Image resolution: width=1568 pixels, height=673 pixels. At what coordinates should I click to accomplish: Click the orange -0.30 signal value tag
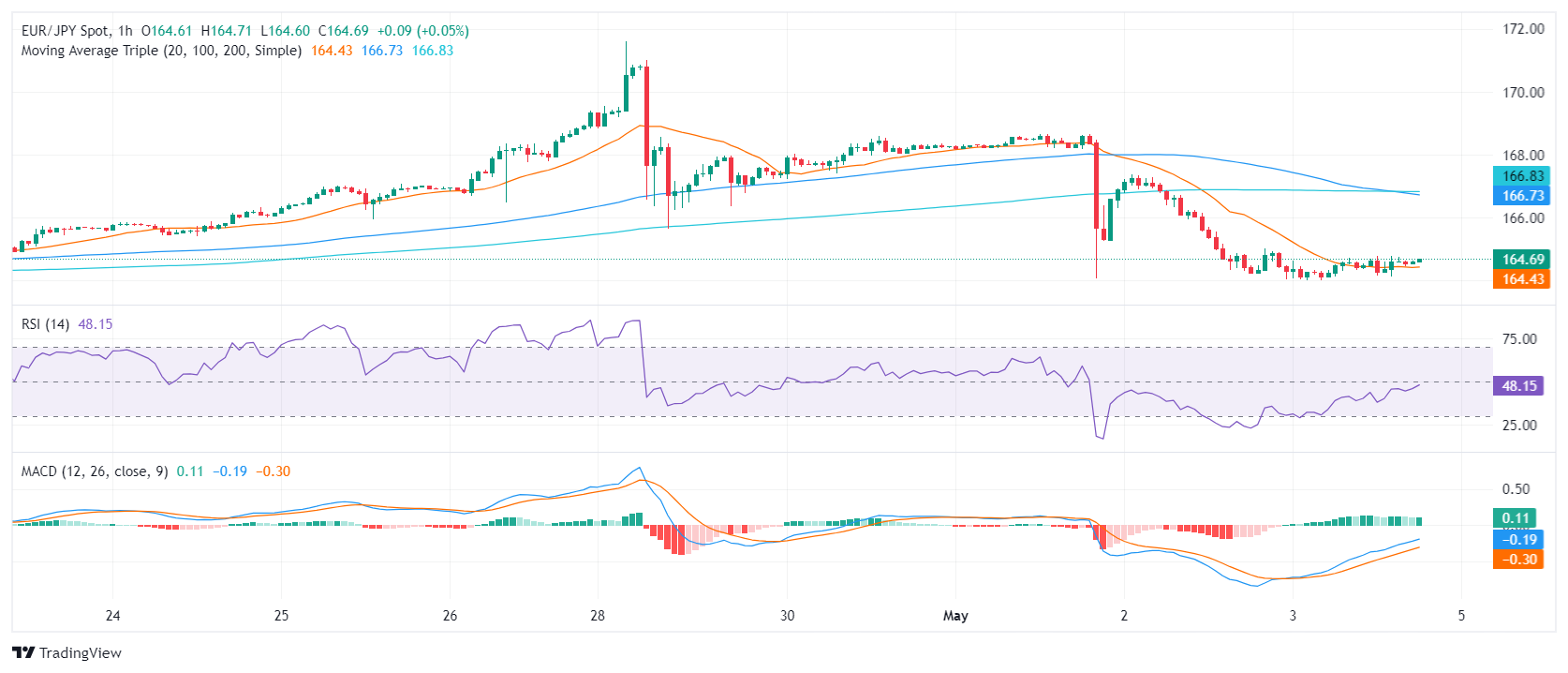click(x=1518, y=560)
